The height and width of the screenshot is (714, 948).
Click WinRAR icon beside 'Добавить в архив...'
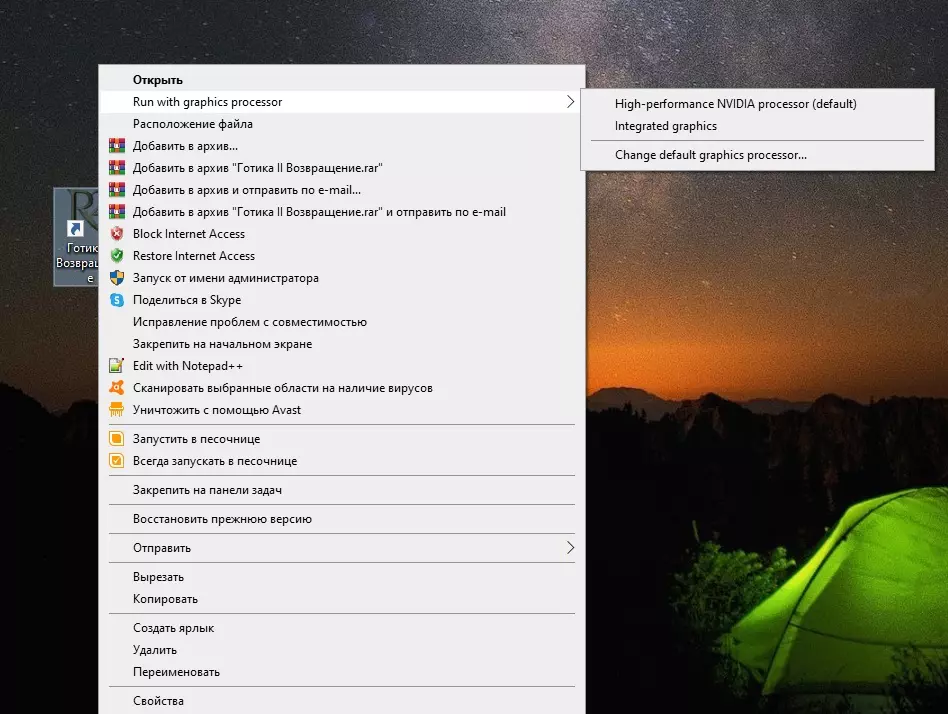coord(117,146)
